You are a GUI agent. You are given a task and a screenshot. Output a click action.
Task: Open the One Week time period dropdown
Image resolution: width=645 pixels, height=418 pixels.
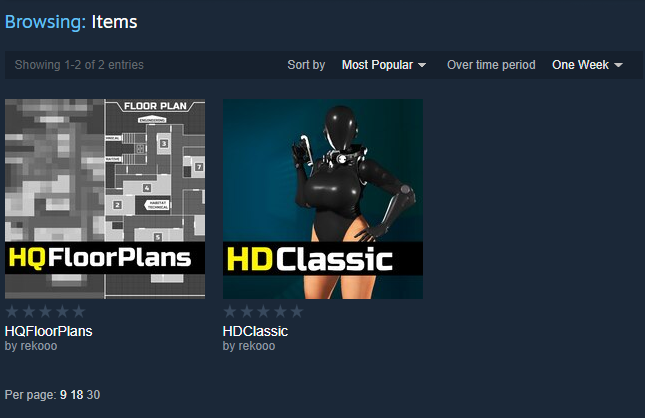tap(587, 65)
